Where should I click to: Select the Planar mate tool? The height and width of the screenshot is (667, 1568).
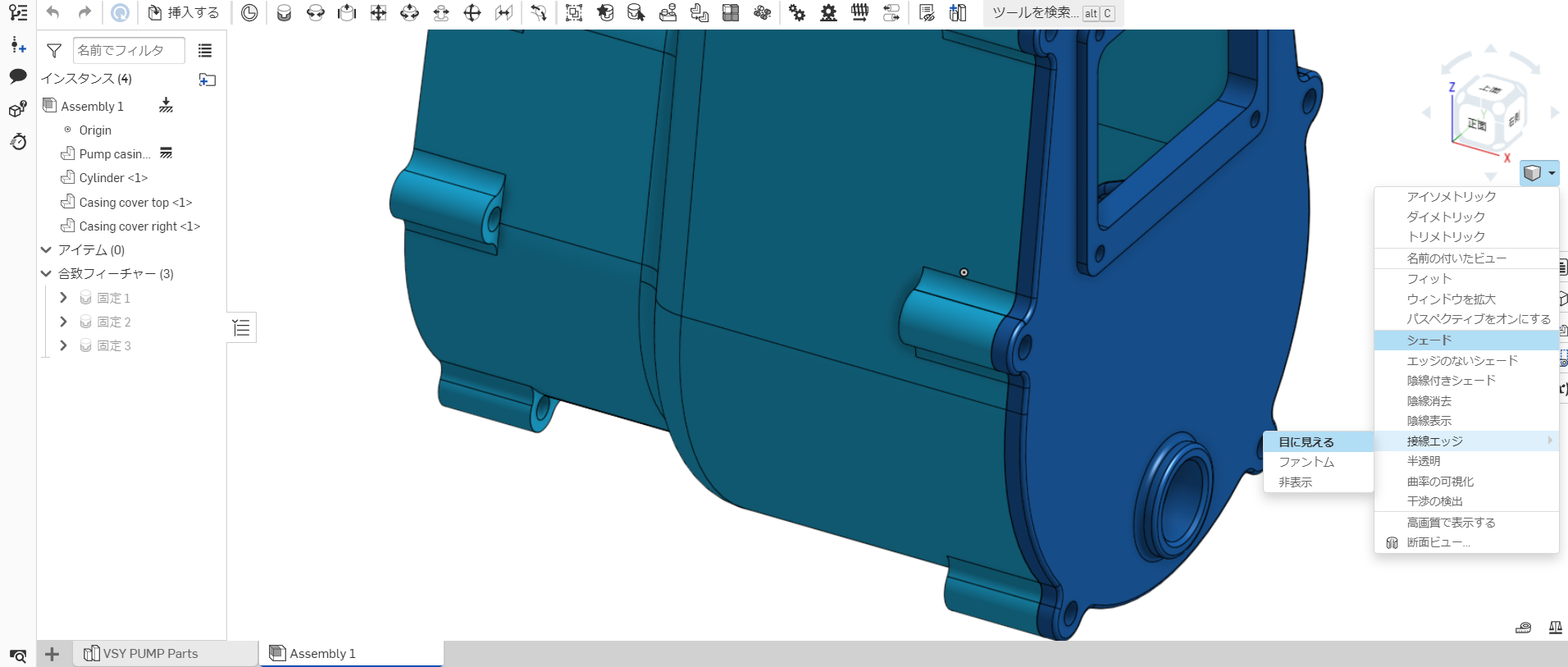(x=378, y=12)
